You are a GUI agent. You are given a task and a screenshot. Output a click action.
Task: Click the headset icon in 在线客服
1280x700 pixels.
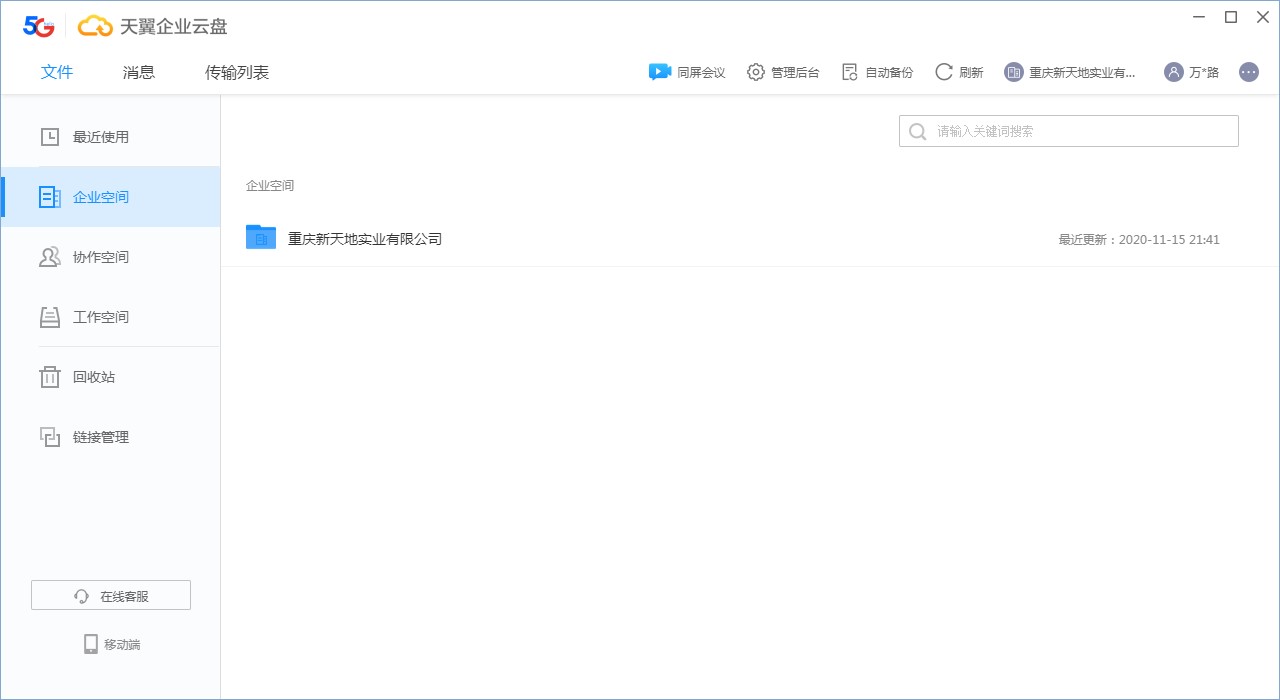pos(82,596)
